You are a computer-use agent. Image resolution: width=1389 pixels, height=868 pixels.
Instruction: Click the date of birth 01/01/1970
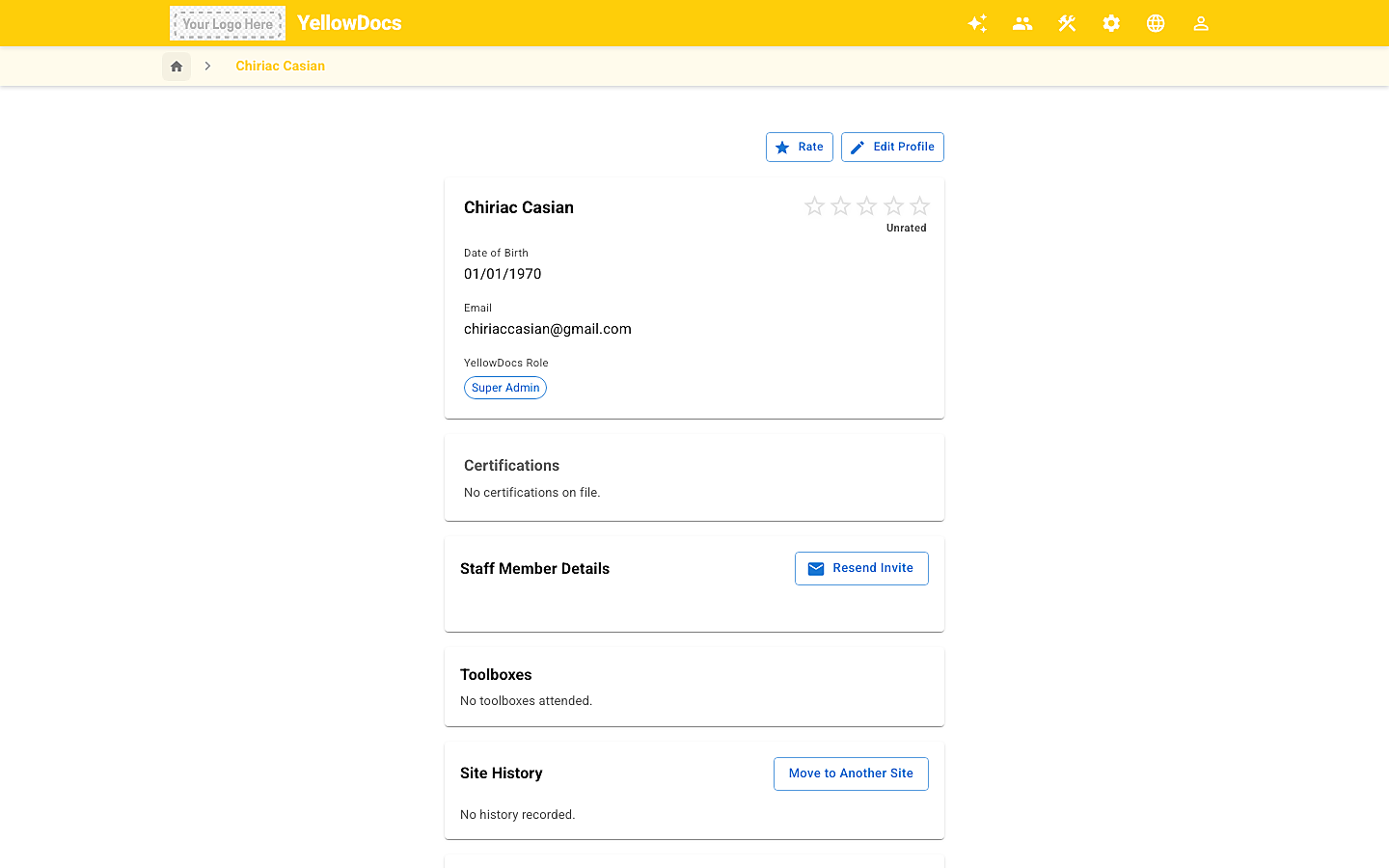pos(503,274)
